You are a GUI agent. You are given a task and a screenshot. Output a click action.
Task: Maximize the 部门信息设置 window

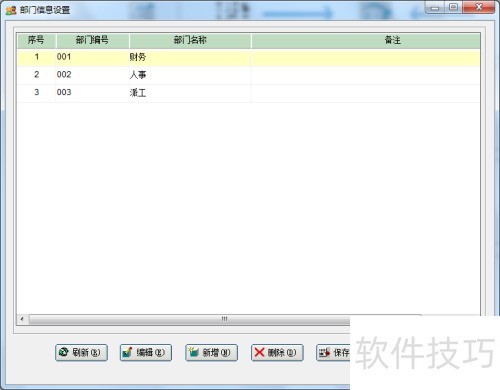click(453, 7)
